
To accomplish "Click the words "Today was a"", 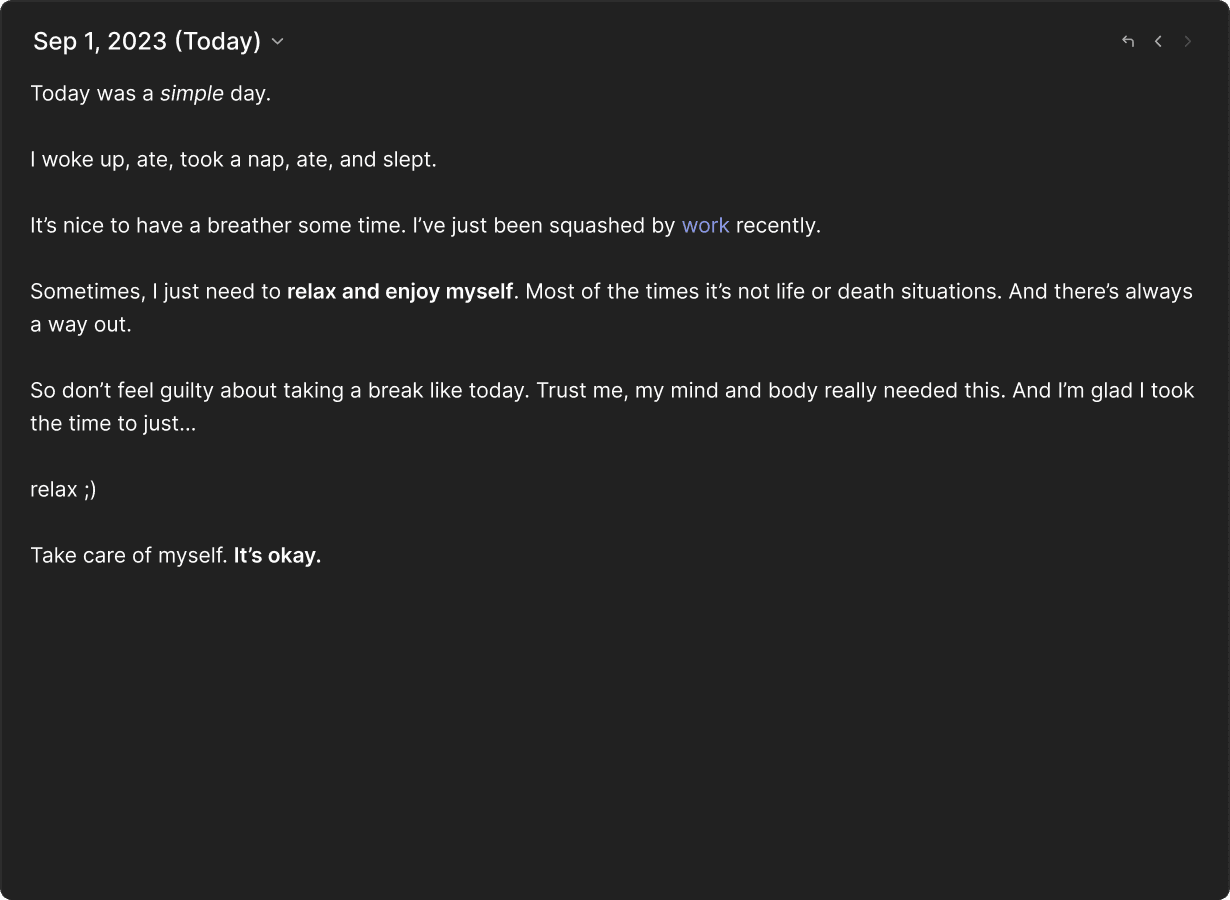I will pyautogui.click(x=92, y=93).
